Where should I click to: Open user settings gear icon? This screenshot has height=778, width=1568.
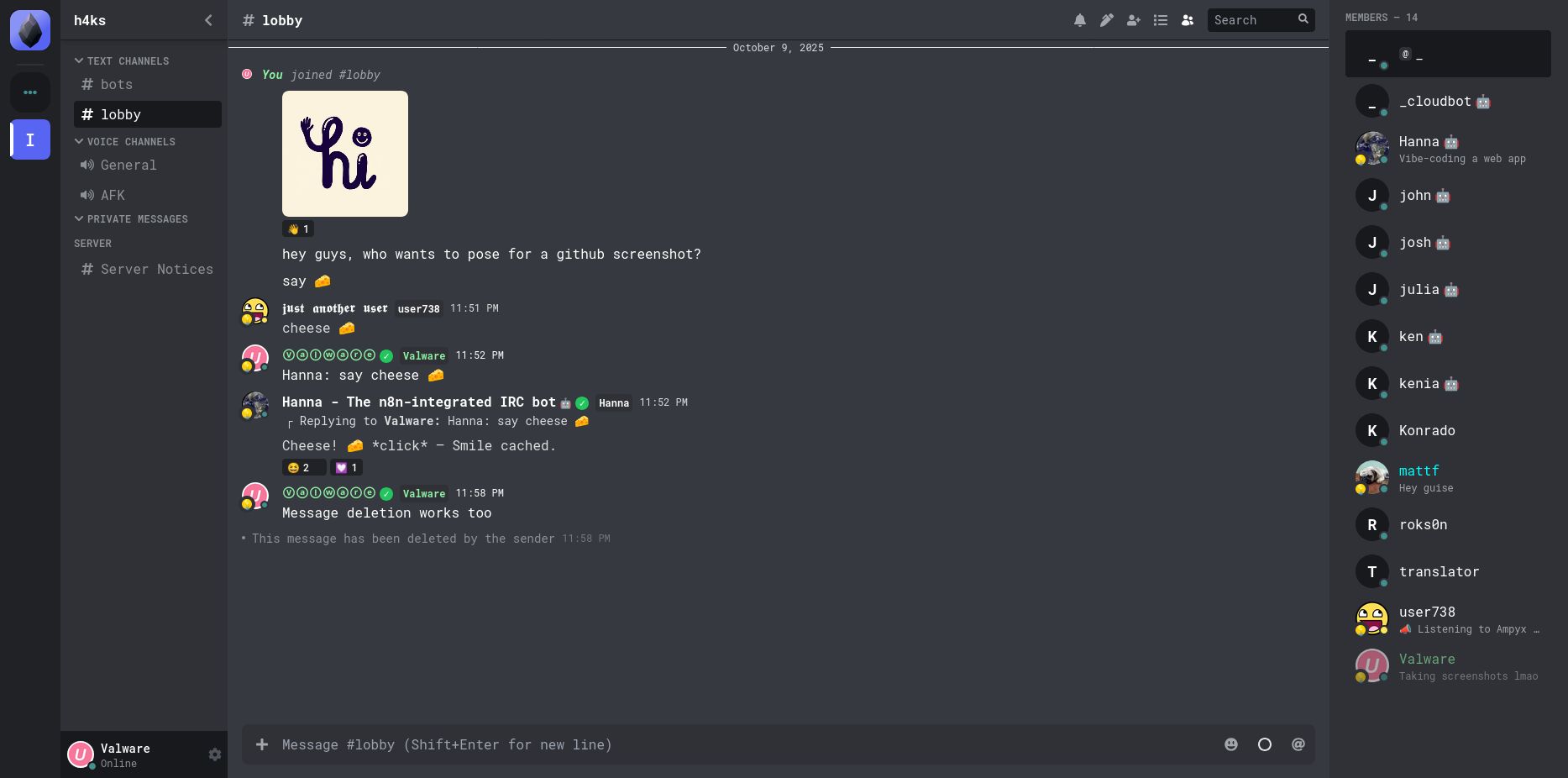pyautogui.click(x=214, y=754)
